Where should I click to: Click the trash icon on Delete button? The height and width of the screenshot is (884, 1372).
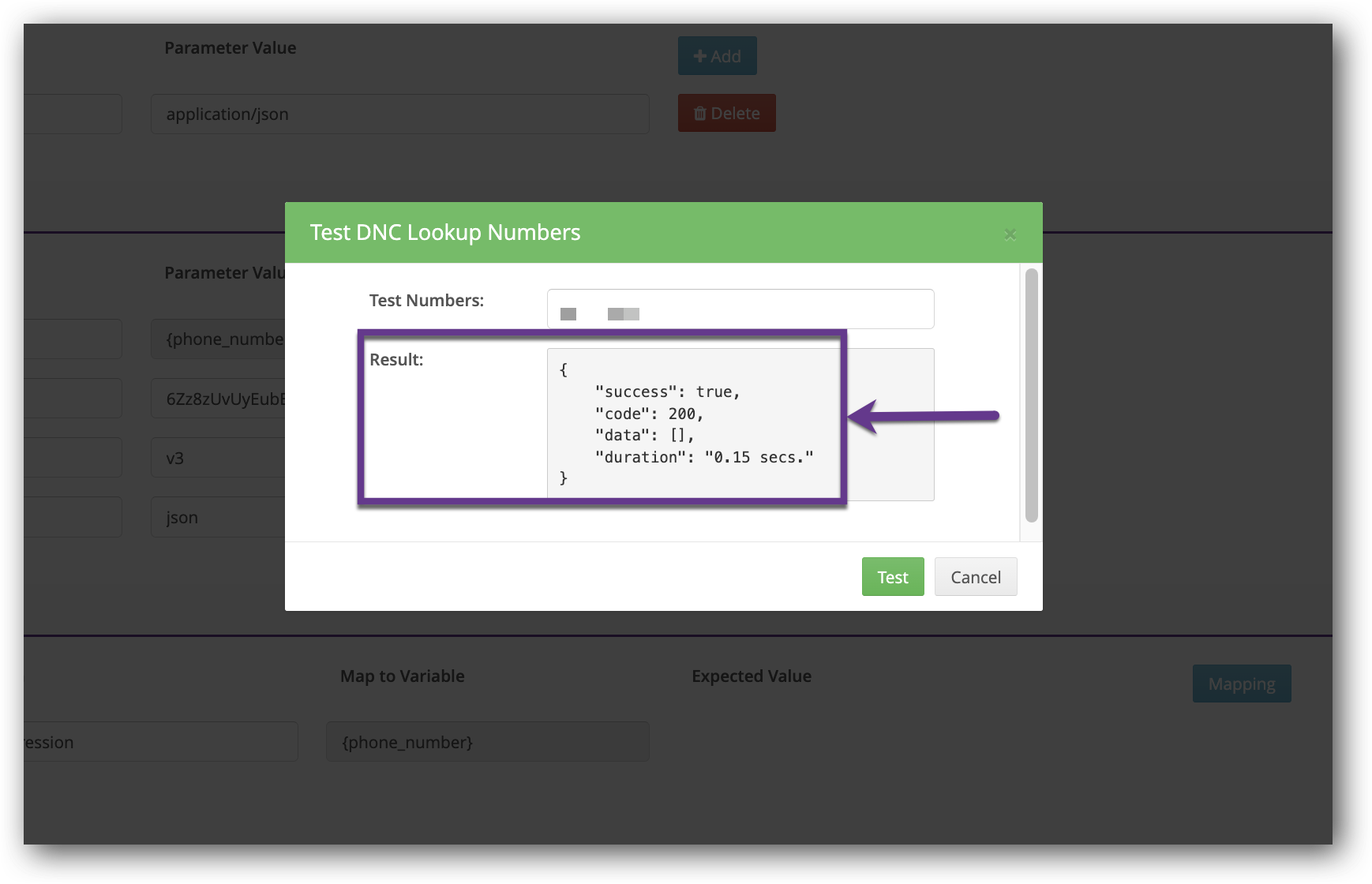tap(700, 114)
